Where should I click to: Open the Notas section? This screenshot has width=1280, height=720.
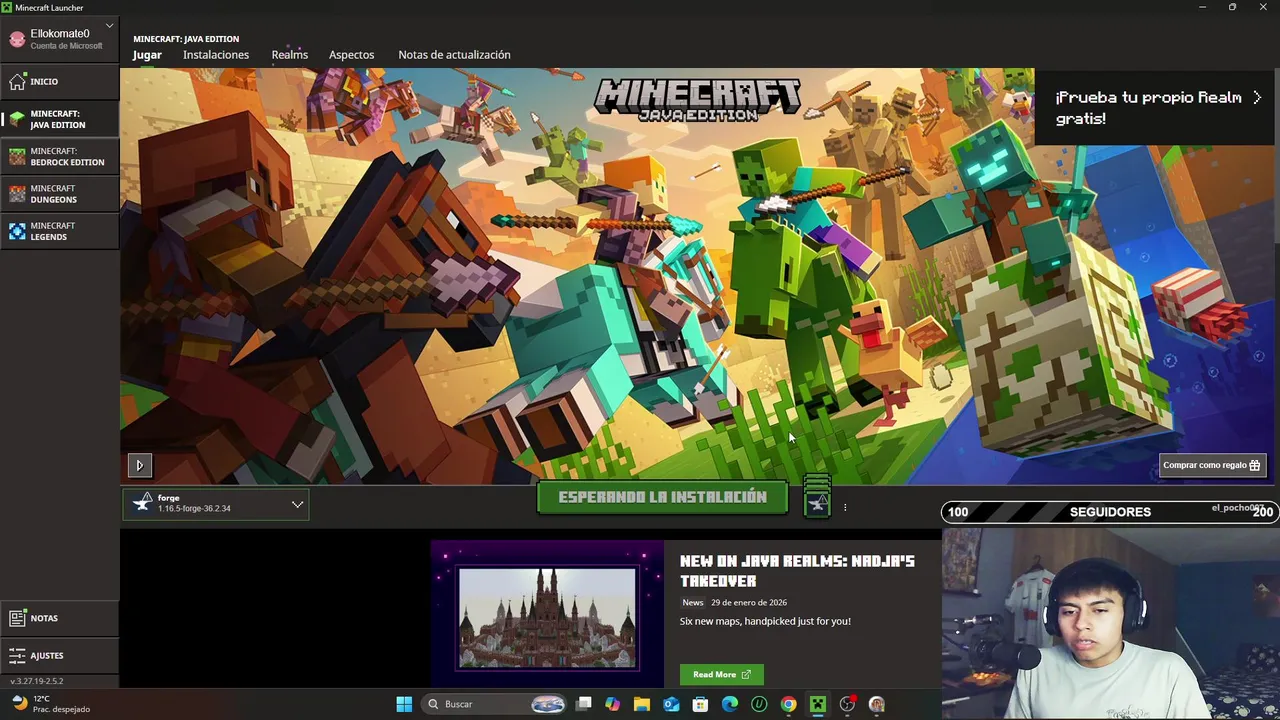tap(59, 618)
